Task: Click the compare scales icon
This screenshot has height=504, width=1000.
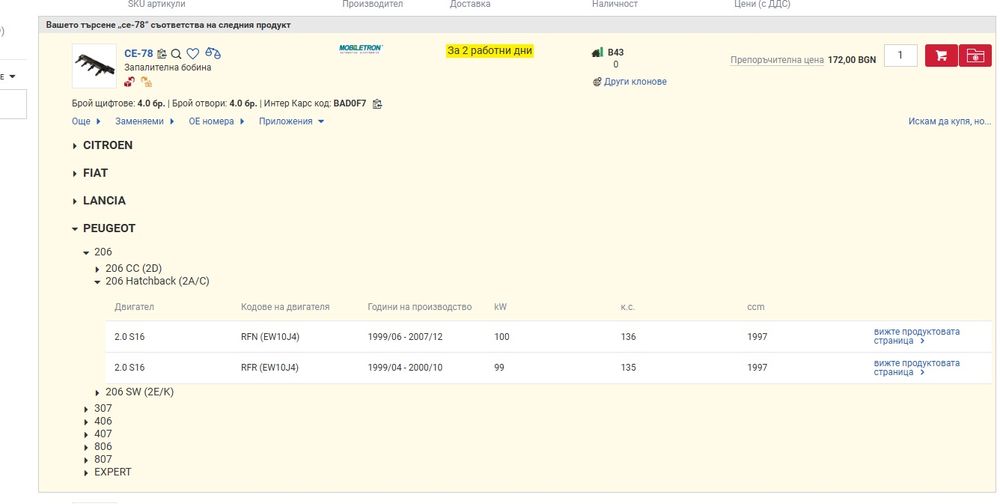Action: pos(213,54)
